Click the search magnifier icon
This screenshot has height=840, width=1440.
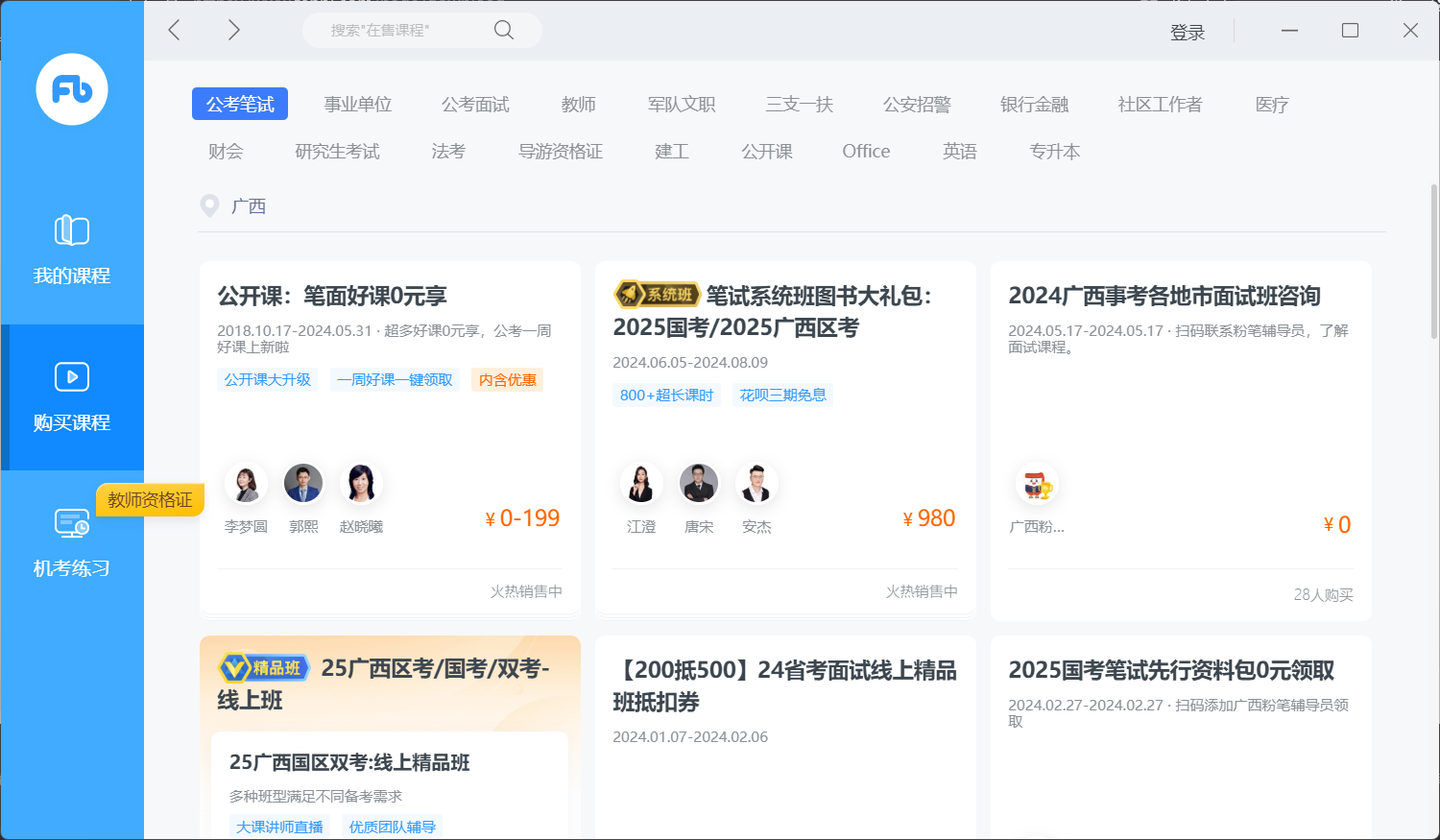(x=504, y=30)
